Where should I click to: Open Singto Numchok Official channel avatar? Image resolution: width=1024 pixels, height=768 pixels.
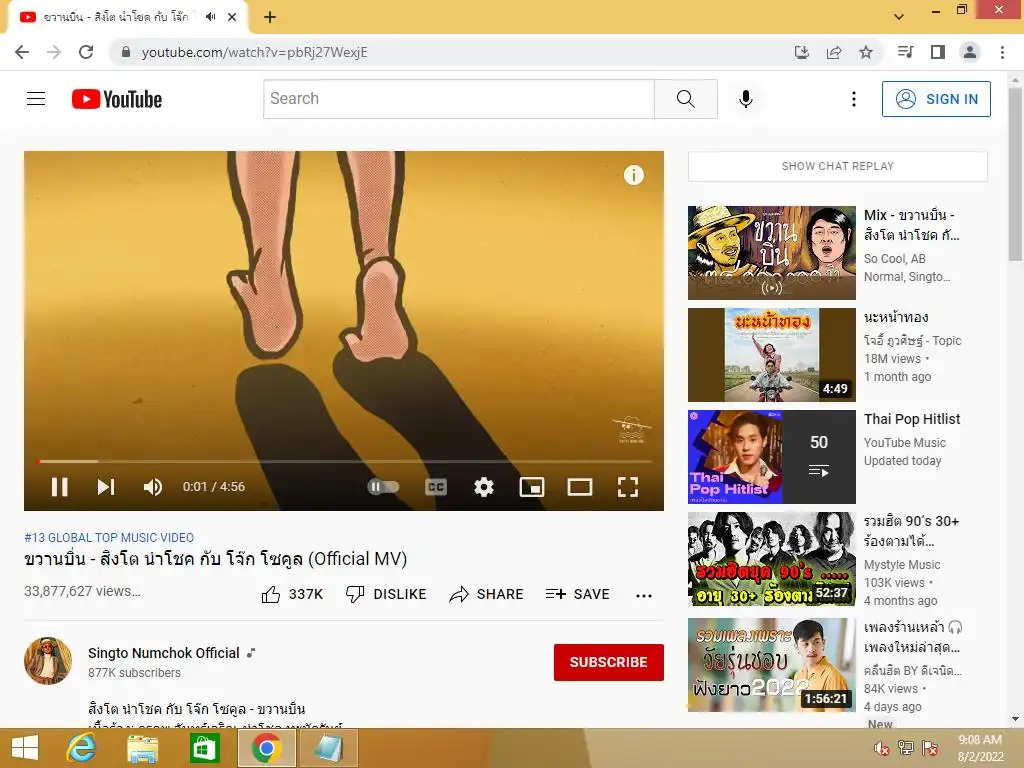tap(48, 661)
